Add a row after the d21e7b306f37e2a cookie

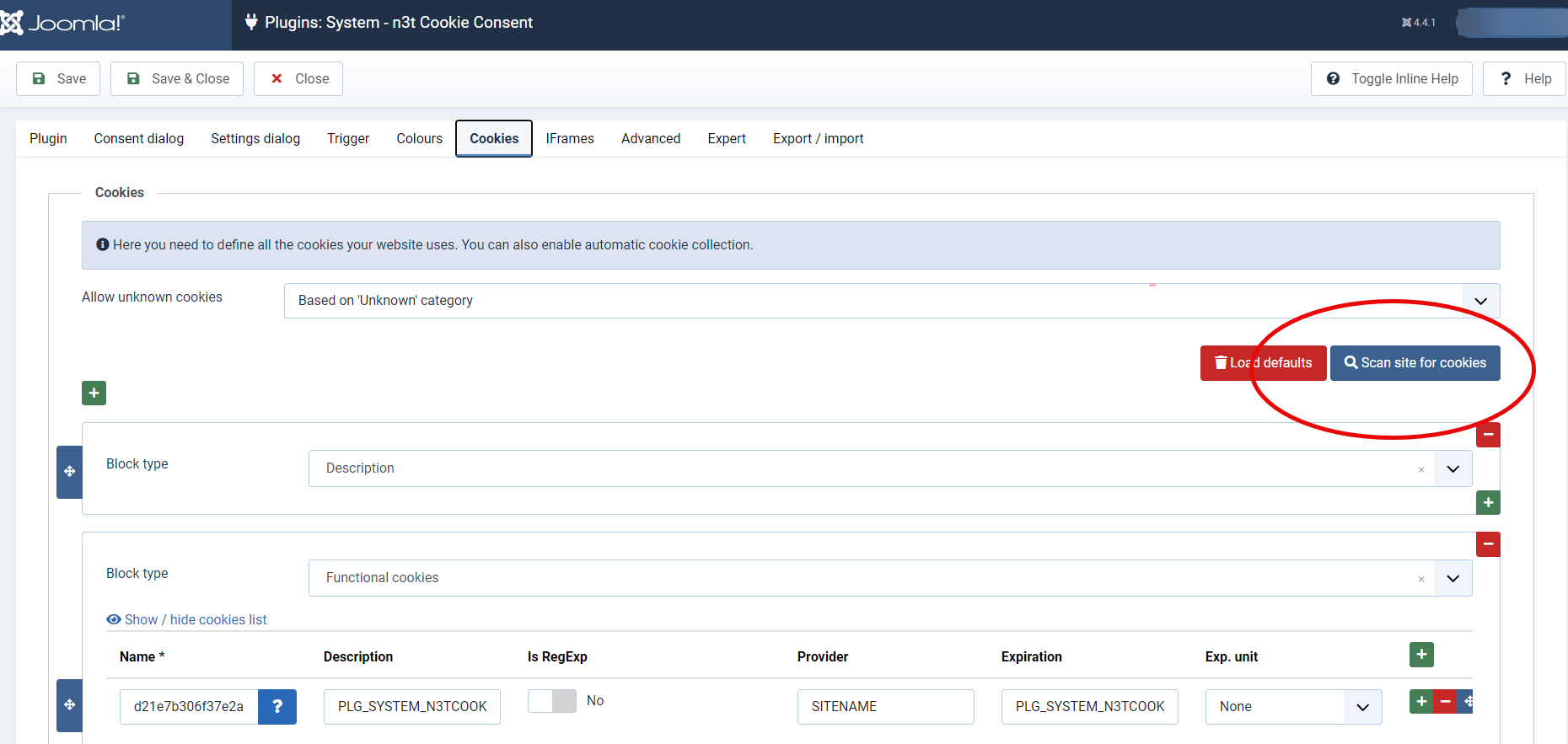click(1421, 701)
